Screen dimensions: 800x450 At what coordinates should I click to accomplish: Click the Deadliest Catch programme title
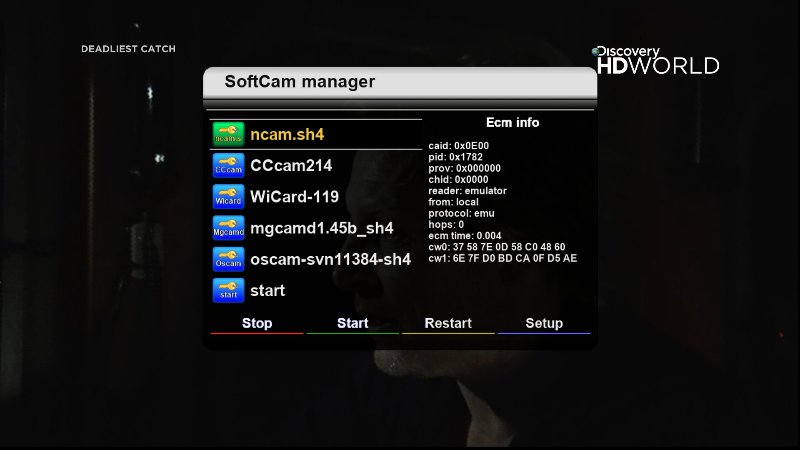tap(128, 49)
